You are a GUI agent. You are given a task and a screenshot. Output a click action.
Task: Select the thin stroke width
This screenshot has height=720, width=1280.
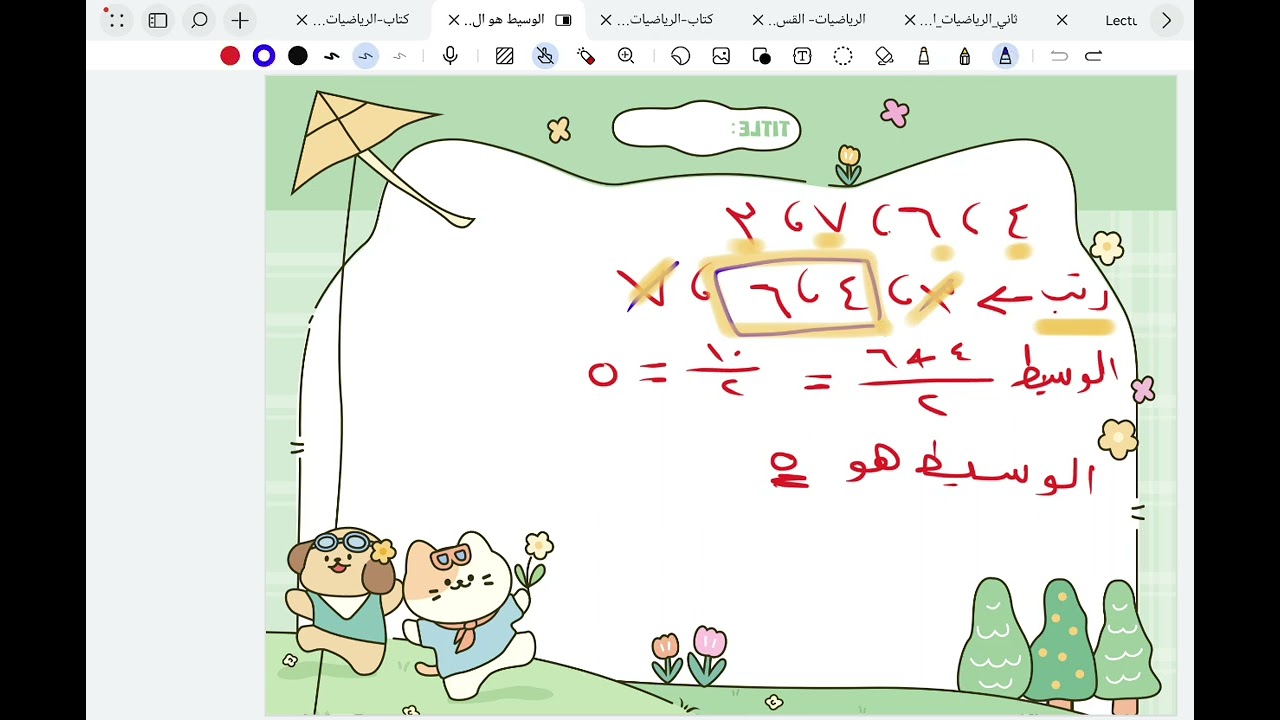tap(400, 56)
